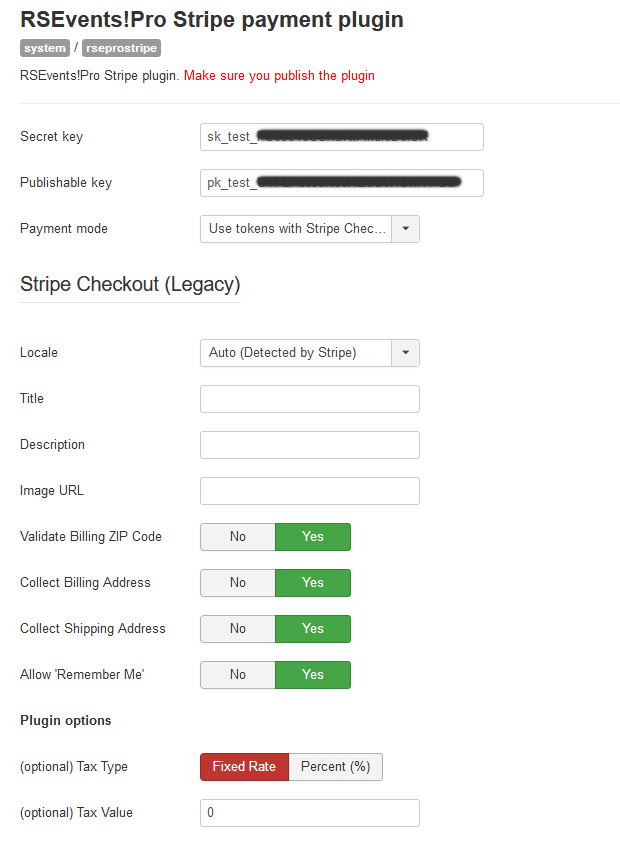Click the Stripe Checkout (Legacy) heading
Viewport: 620px width, 848px height.
[130, 284]
